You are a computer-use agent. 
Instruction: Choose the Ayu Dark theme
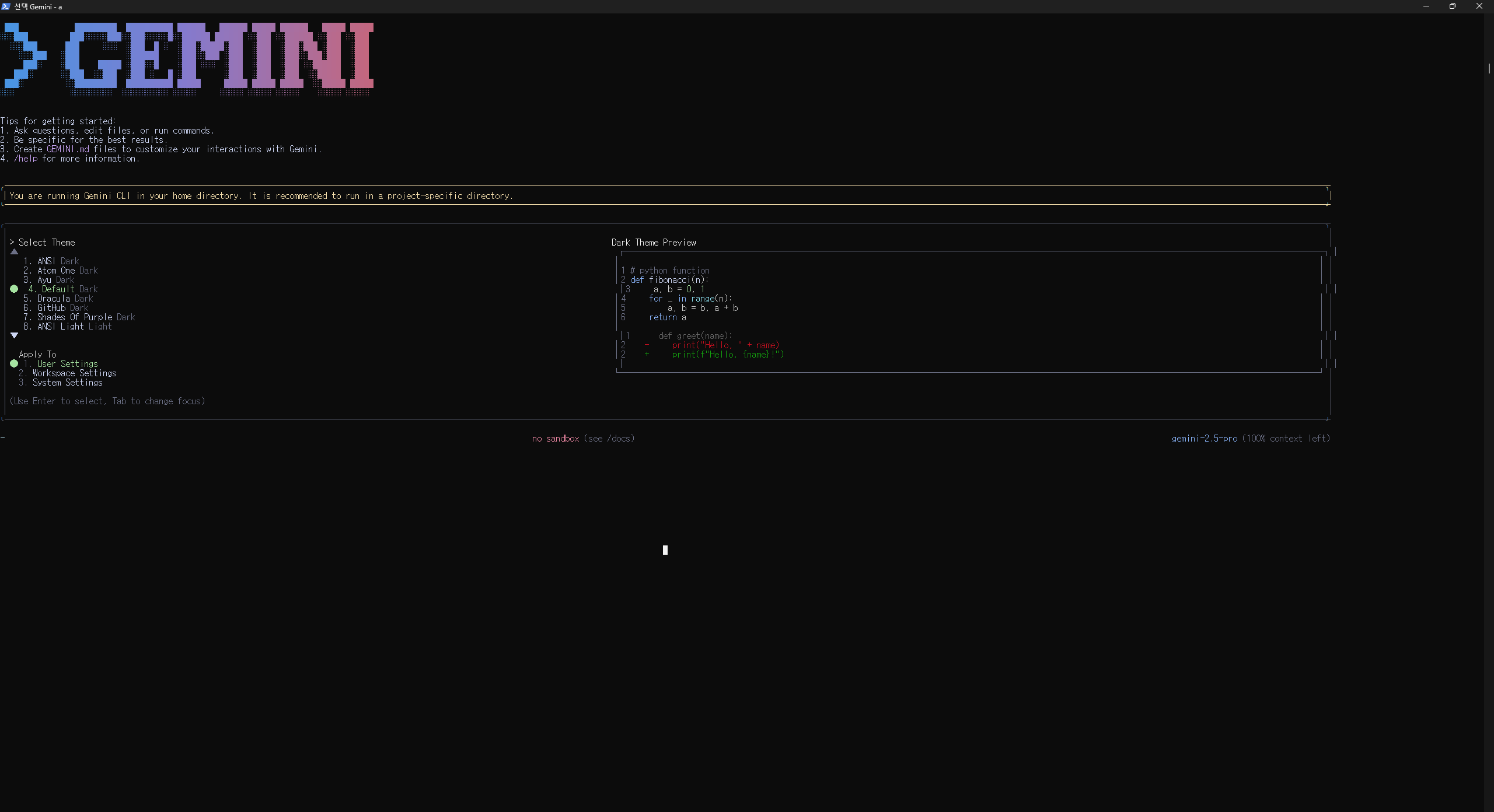point(55,280)
